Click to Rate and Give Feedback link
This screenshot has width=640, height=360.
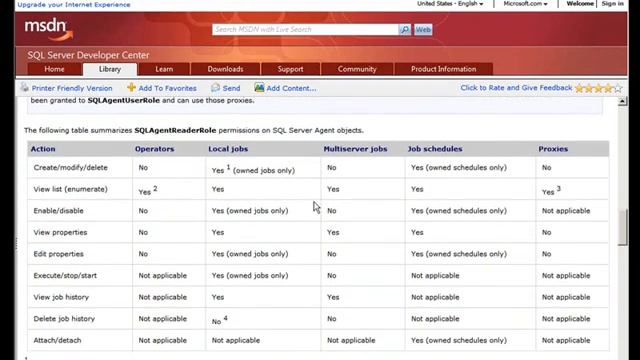click(516, 88)
